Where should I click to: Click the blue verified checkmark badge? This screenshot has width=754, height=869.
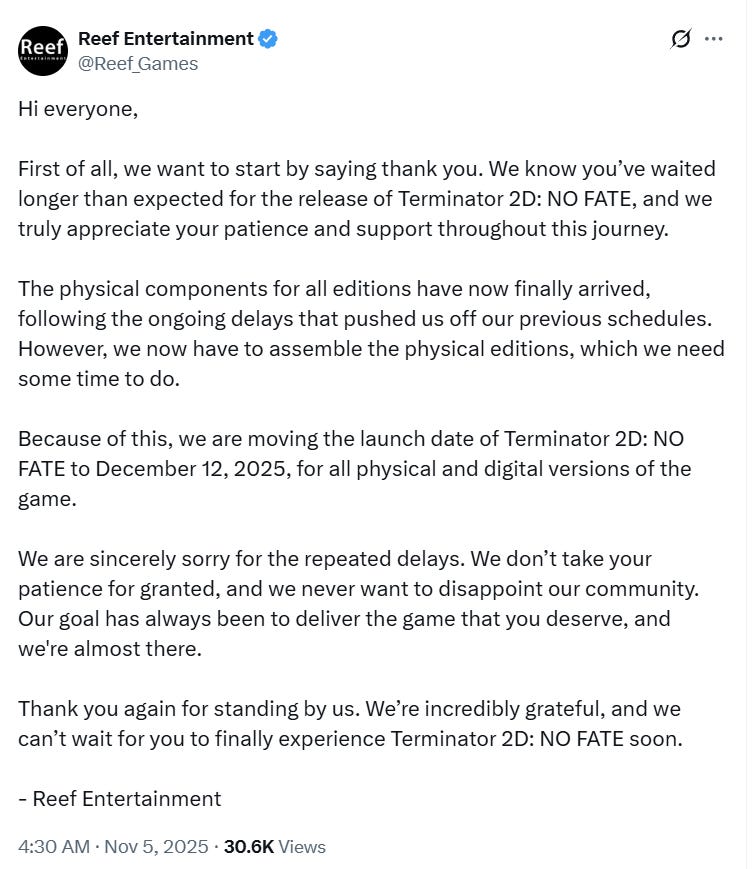[x=268, y=39]
